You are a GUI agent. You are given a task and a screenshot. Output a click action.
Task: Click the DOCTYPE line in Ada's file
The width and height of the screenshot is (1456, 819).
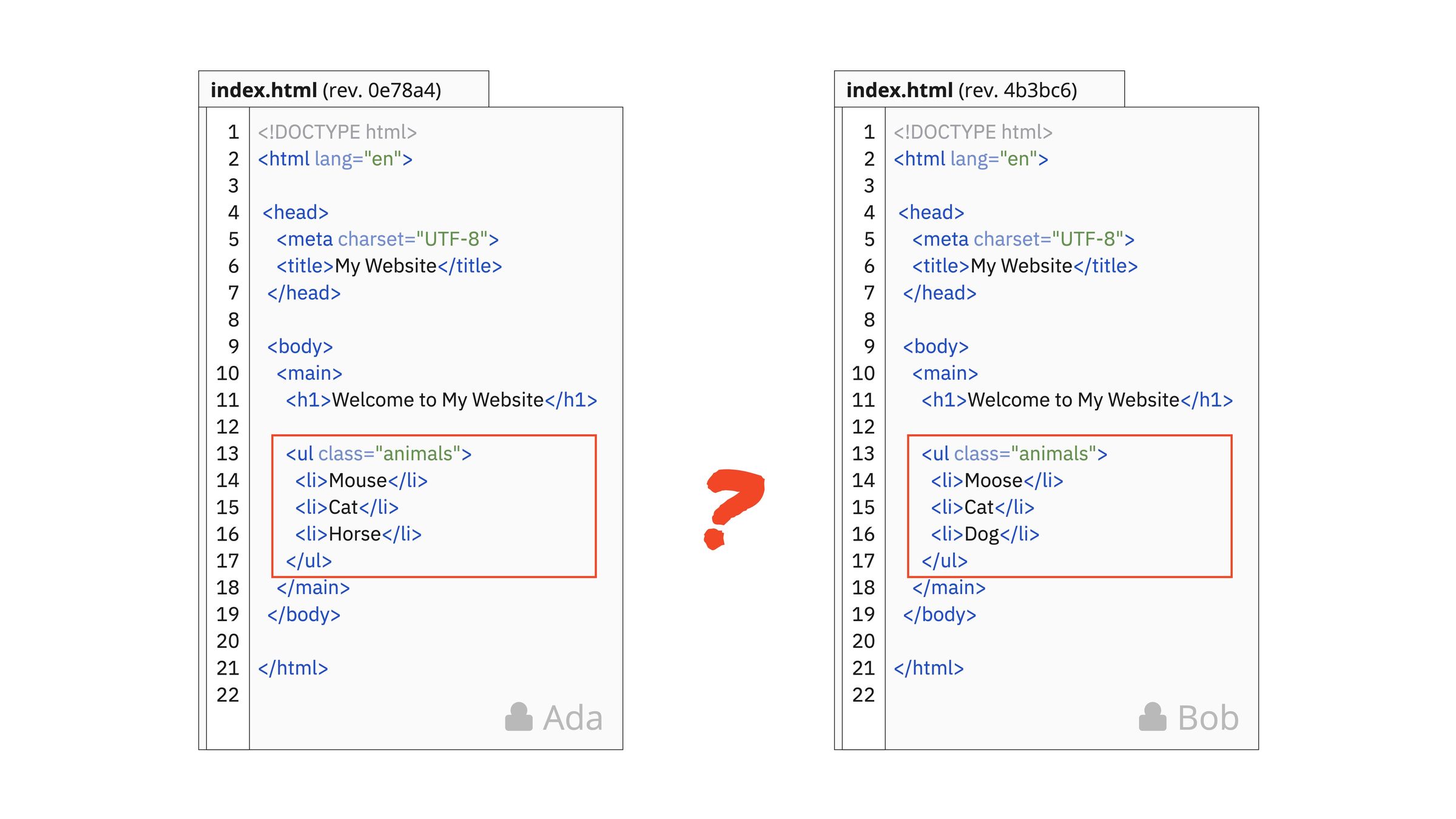click(x=337, y=132)
